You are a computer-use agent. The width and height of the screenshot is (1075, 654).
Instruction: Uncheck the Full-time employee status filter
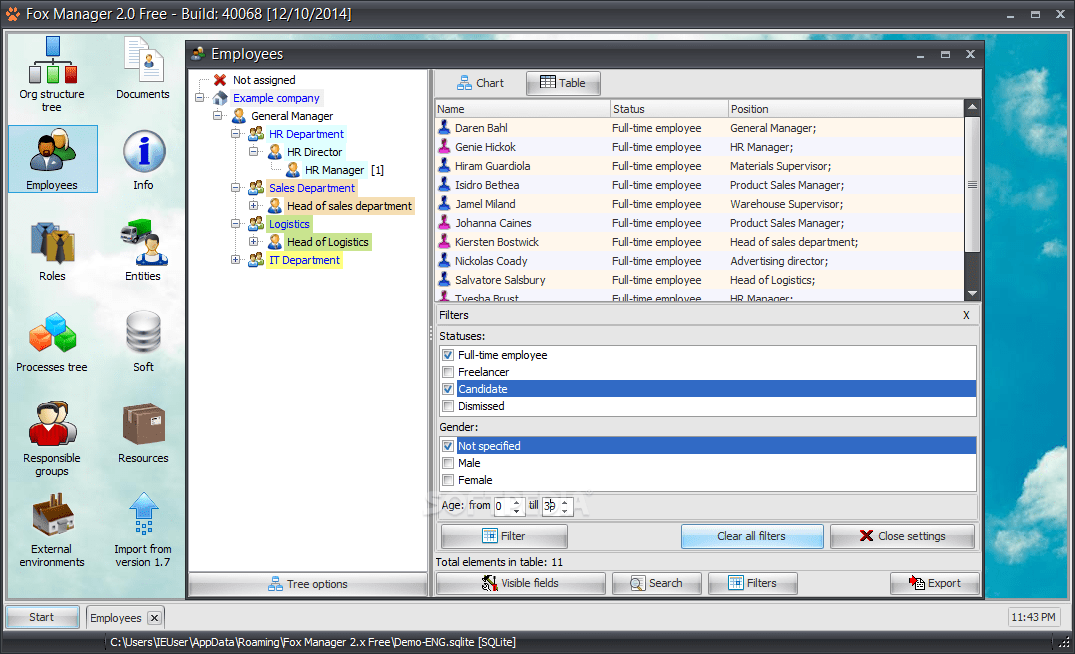447,354
